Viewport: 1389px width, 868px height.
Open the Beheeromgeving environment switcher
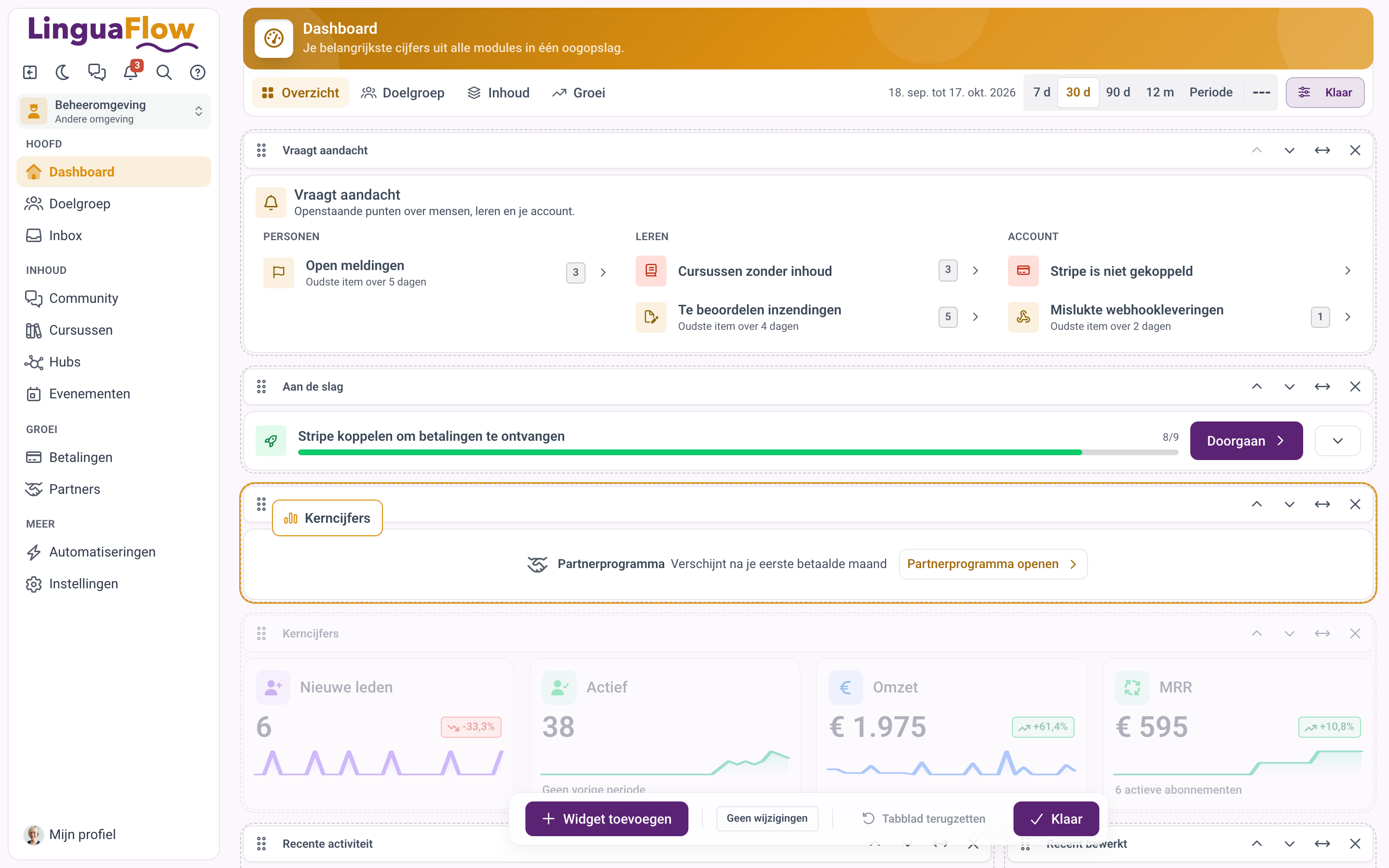click(114, 111)
